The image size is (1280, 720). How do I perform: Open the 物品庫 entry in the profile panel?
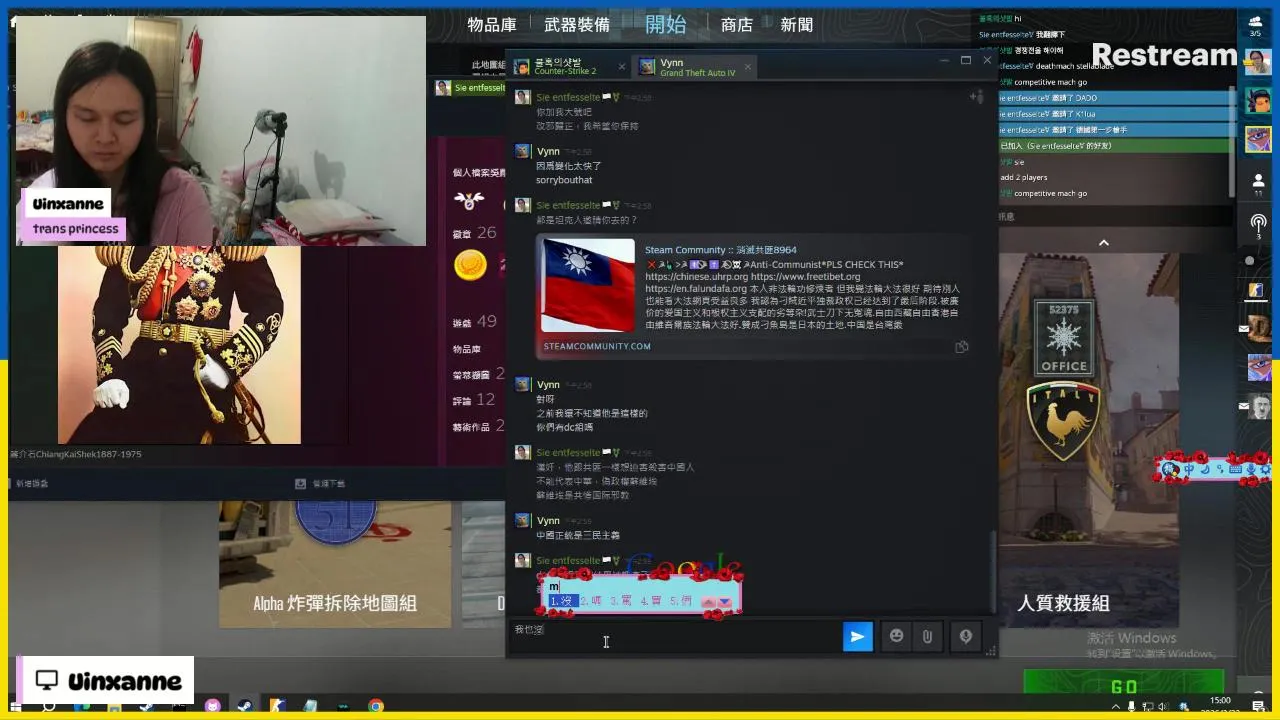pyautogui.click(x=466, y=349)
